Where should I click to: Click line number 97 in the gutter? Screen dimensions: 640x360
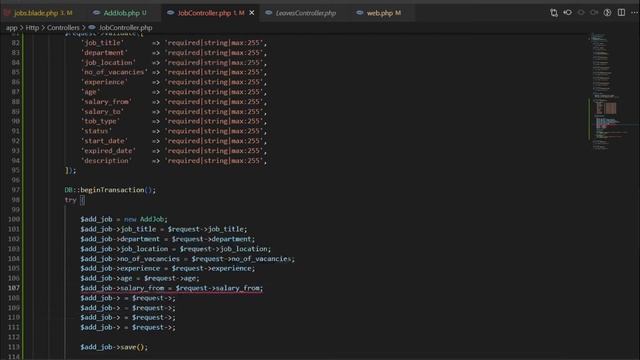coord(15,190)
